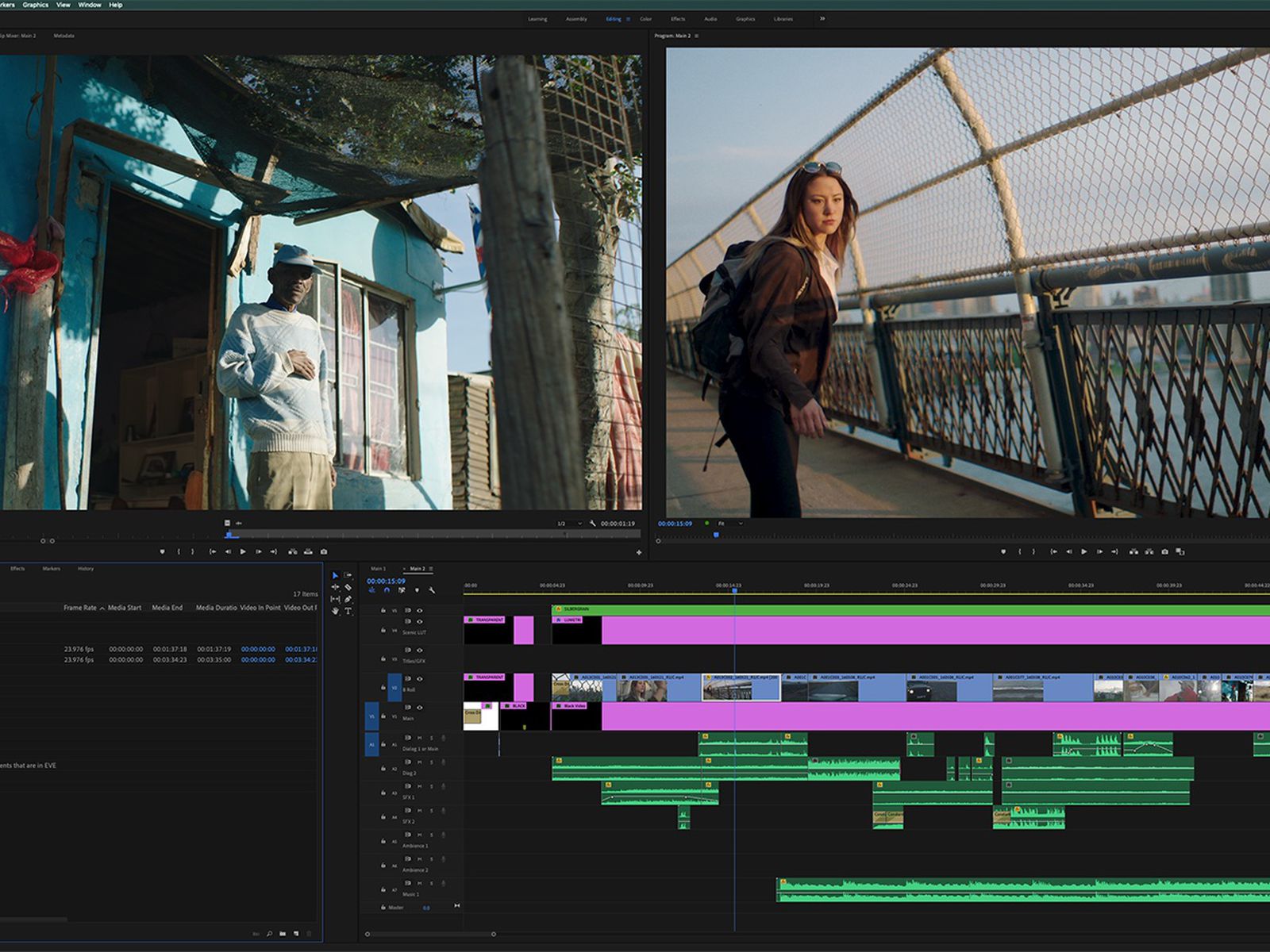Sort by Frame Rate column header
Viewport: 1270px width, 952px height.
click(x=79, y=608)
